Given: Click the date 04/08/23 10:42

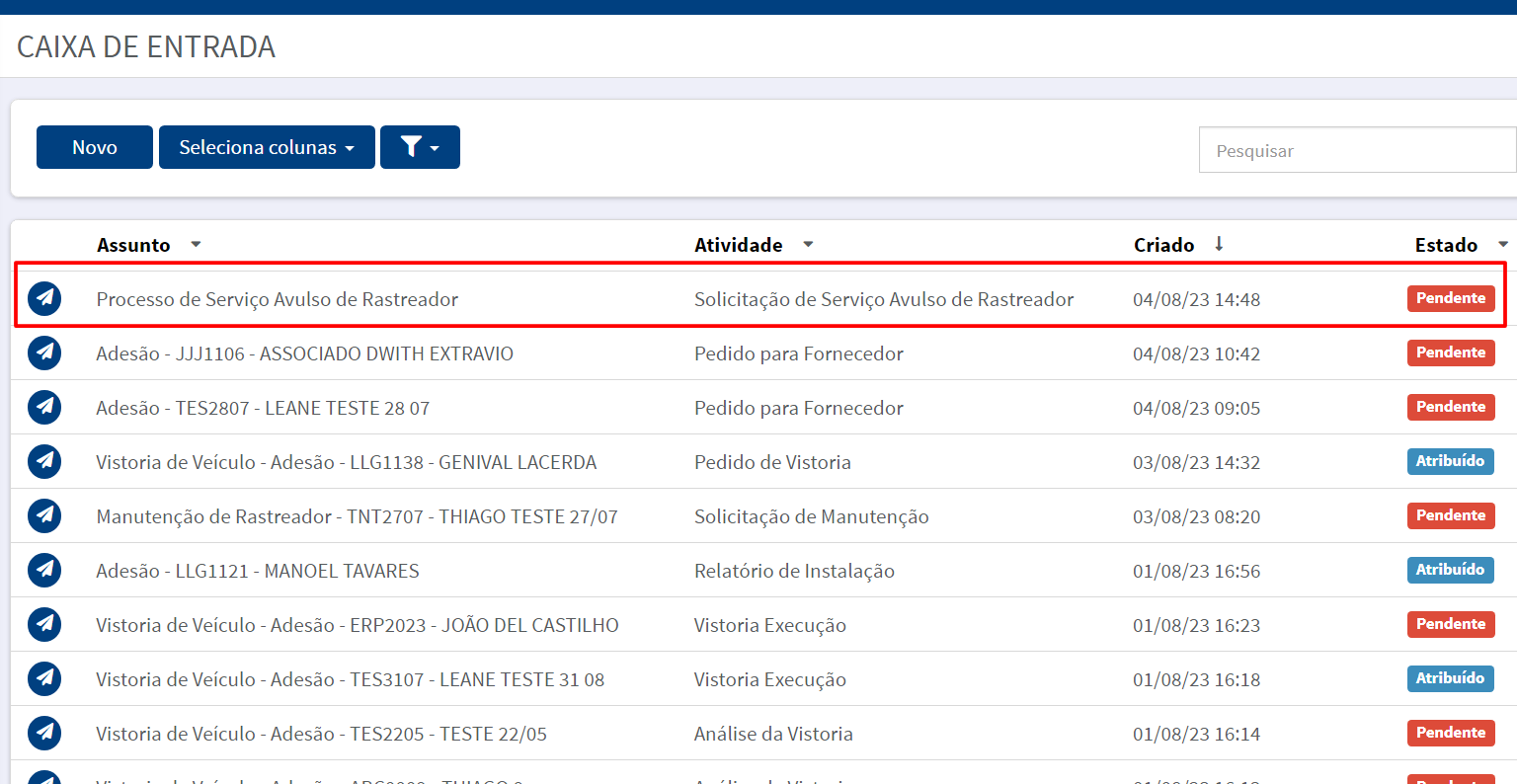Looking at the screenshot, I should click(x=1197, y=353).
